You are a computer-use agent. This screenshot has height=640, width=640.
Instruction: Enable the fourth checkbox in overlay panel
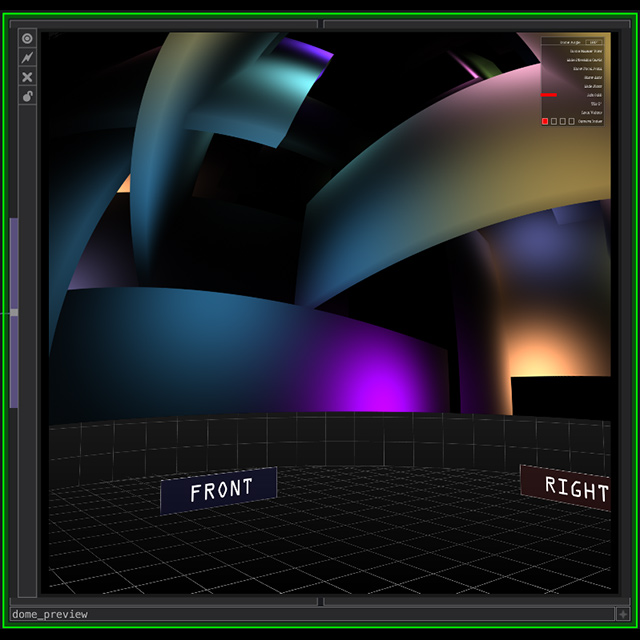pyautogui.click(x=571, y=121)
